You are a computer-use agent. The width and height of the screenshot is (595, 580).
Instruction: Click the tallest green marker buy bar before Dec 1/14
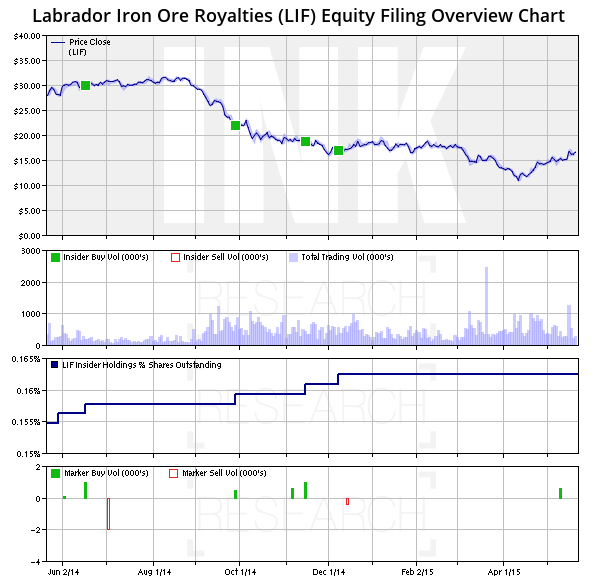coord(305,490)
